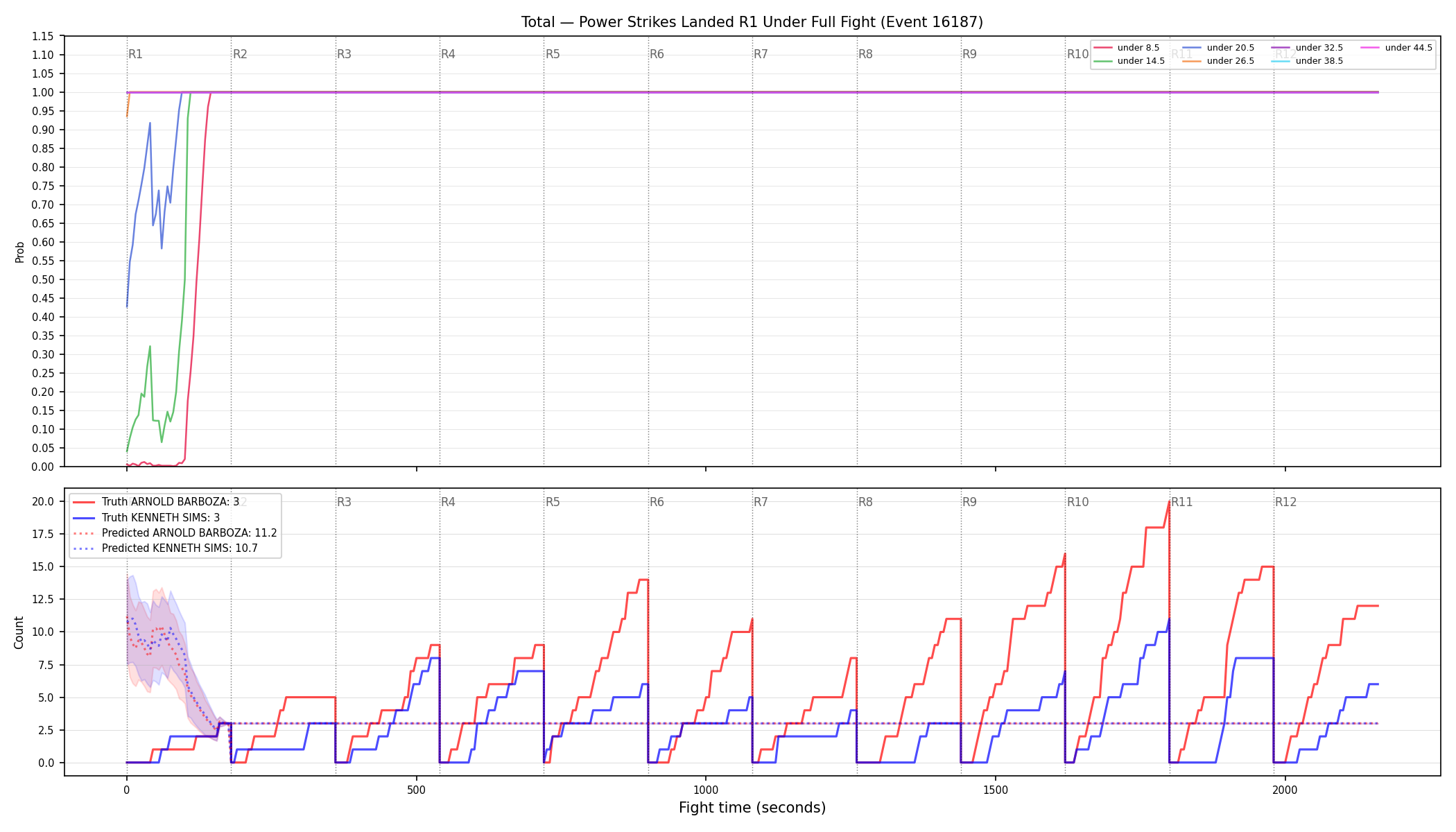Click the R5 round label in the probability chart
This screenshot has width=1456, height=832.
[553, 54]
